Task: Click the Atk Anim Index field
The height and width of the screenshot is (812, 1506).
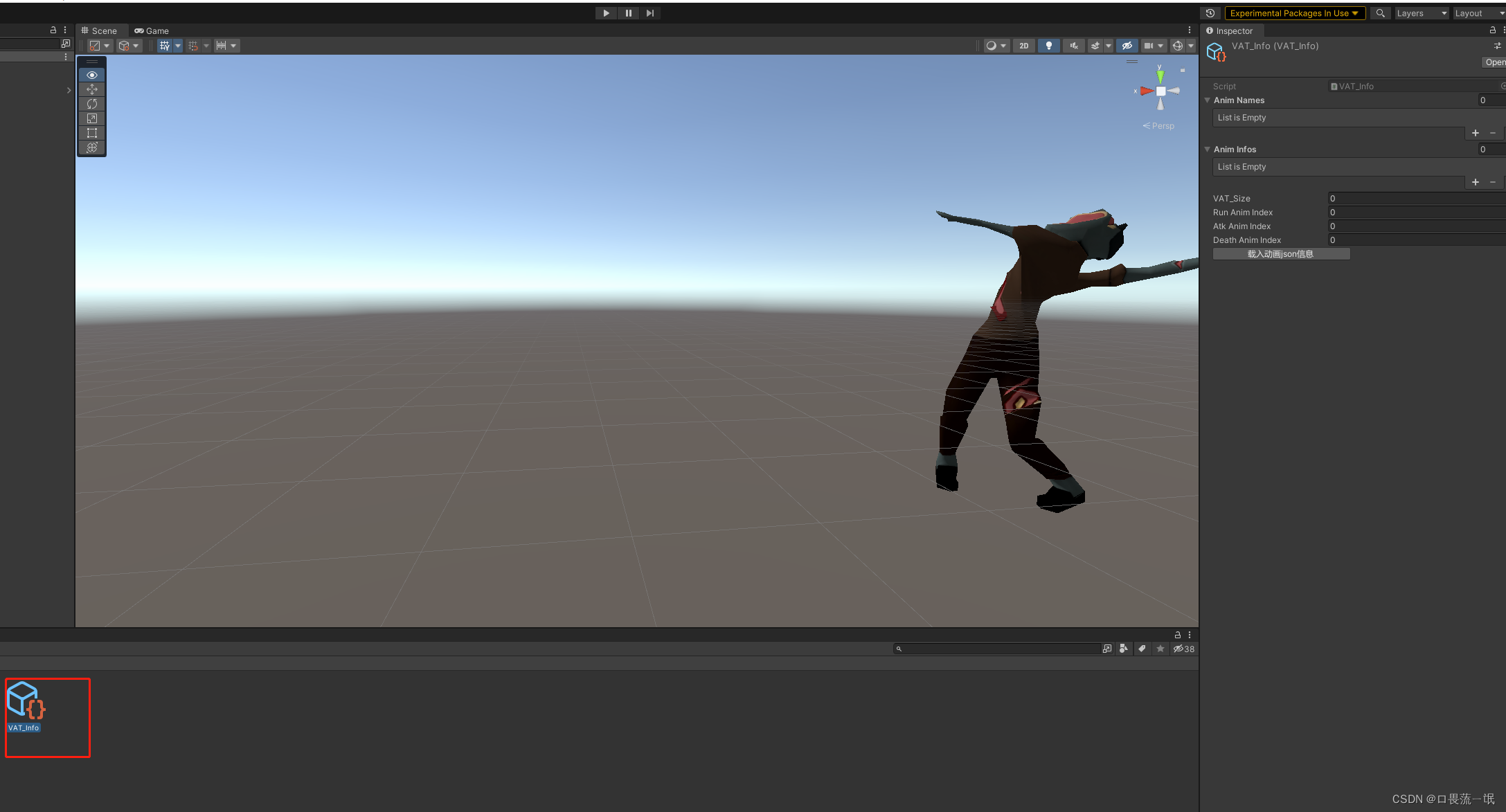Action: (x=1416, y=226)
